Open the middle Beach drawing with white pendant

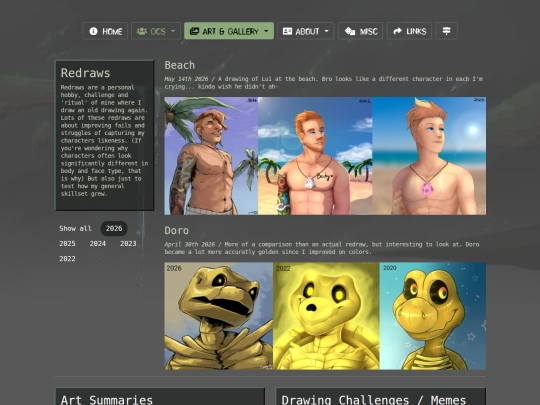(315, 156)
